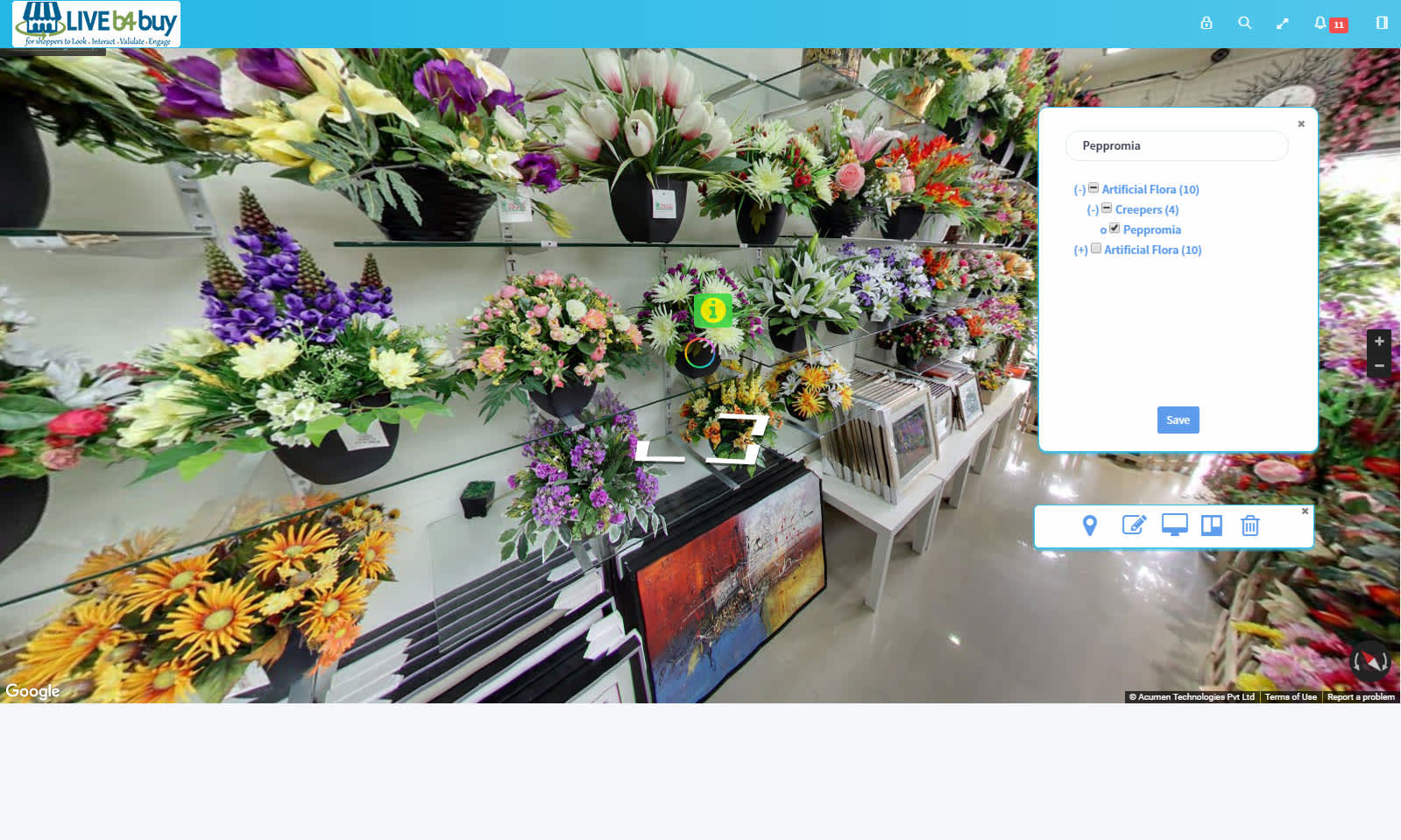The image size is (1401, 840).
Task: Check the collapsed Artificial Flora (10) checkbox
Action: click(1096, 248)
